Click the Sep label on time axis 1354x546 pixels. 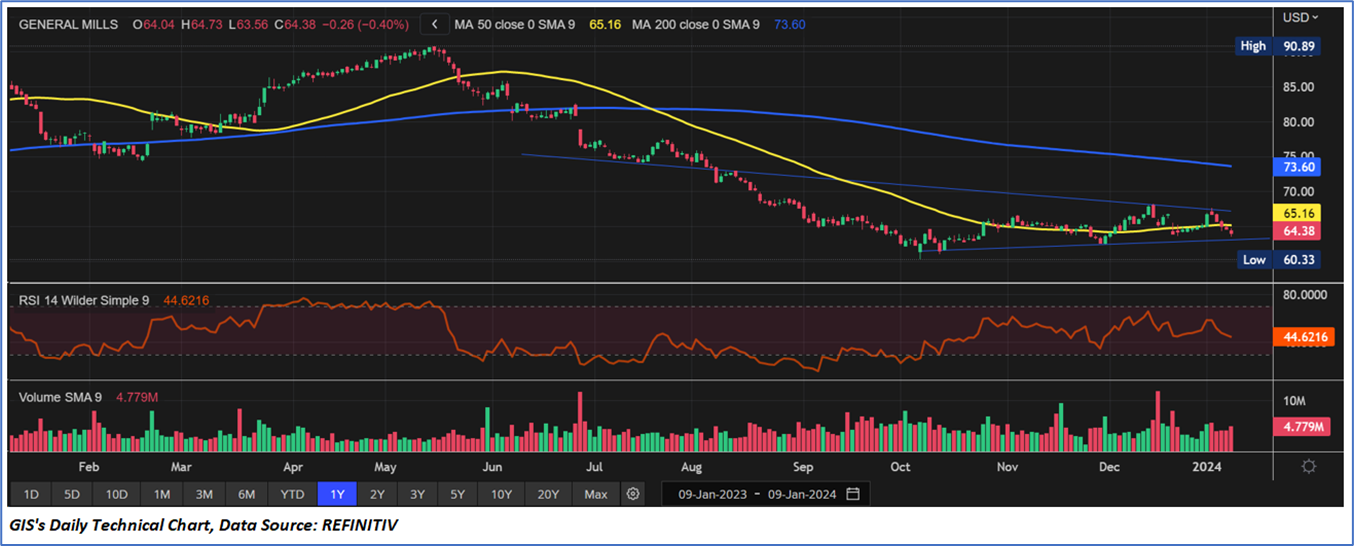tap(802, 466)
